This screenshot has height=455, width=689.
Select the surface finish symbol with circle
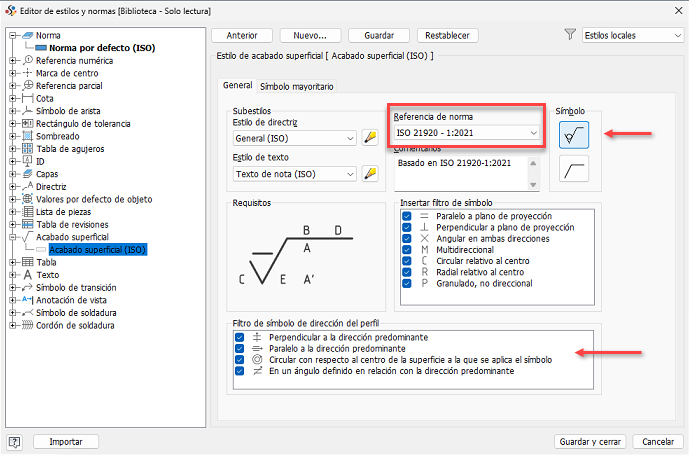[574, 135]
